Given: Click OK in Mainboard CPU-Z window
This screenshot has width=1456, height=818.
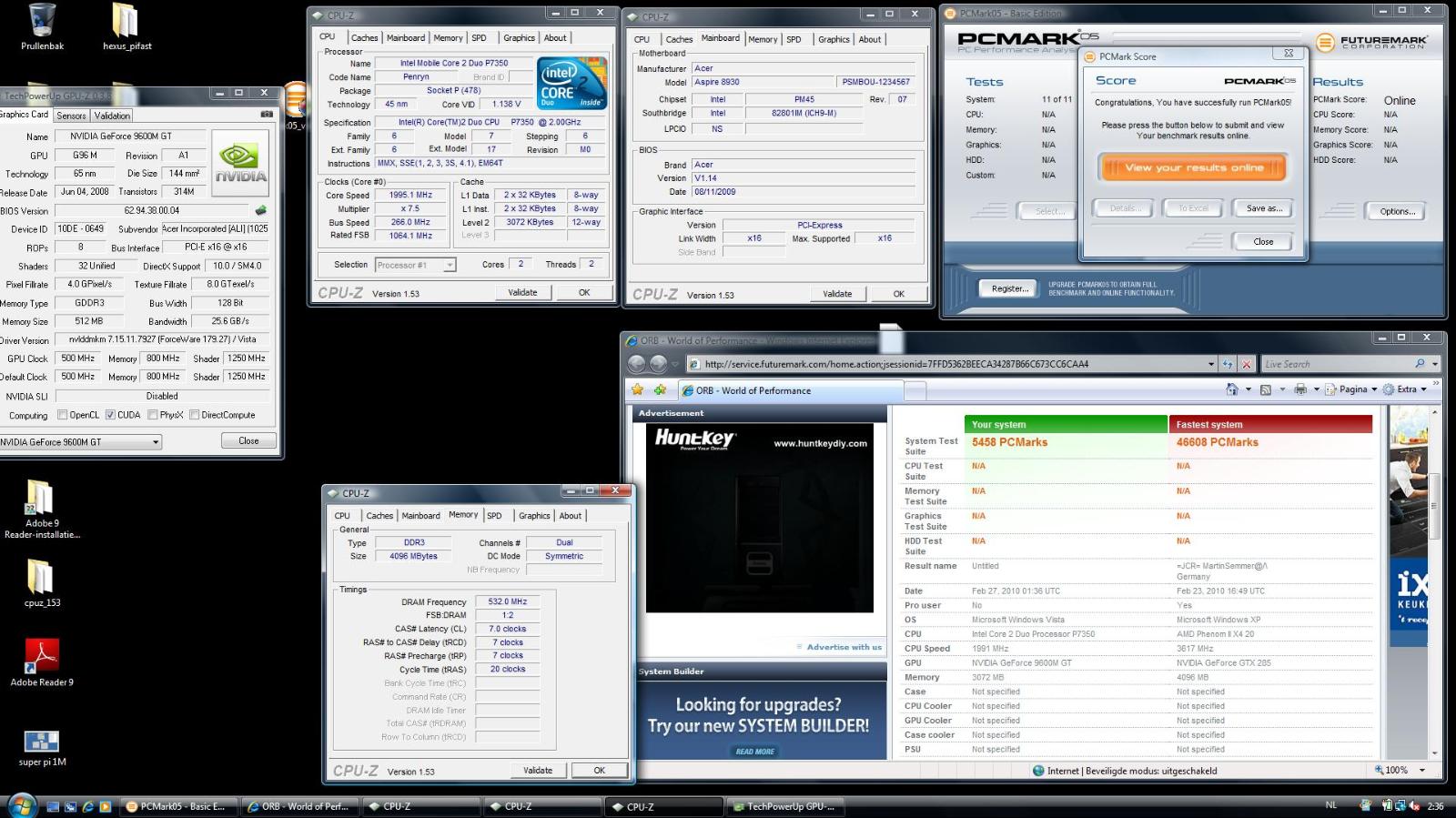Looking at the screenshot, I should 898,294.
